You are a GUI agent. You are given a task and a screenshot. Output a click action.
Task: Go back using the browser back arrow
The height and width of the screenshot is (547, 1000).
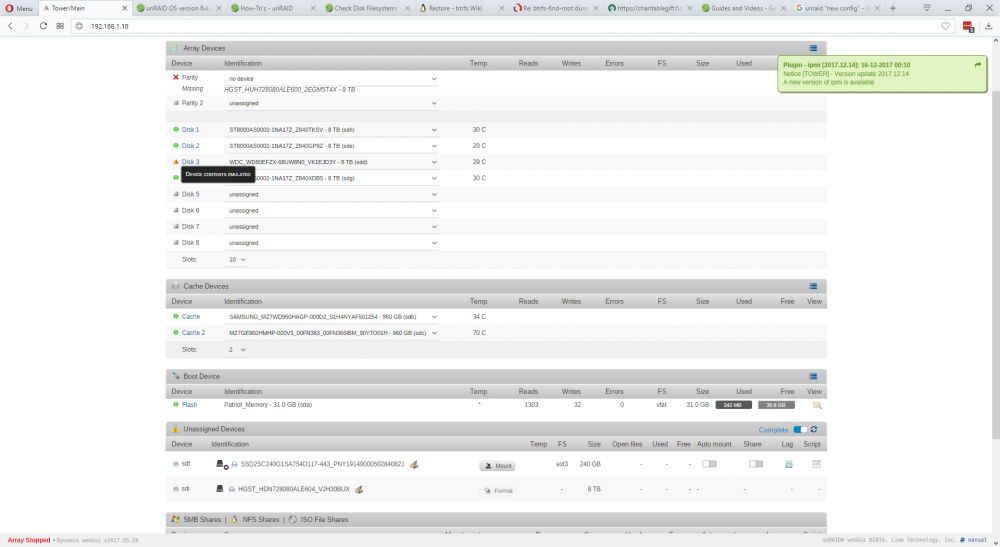pos(11,26)
